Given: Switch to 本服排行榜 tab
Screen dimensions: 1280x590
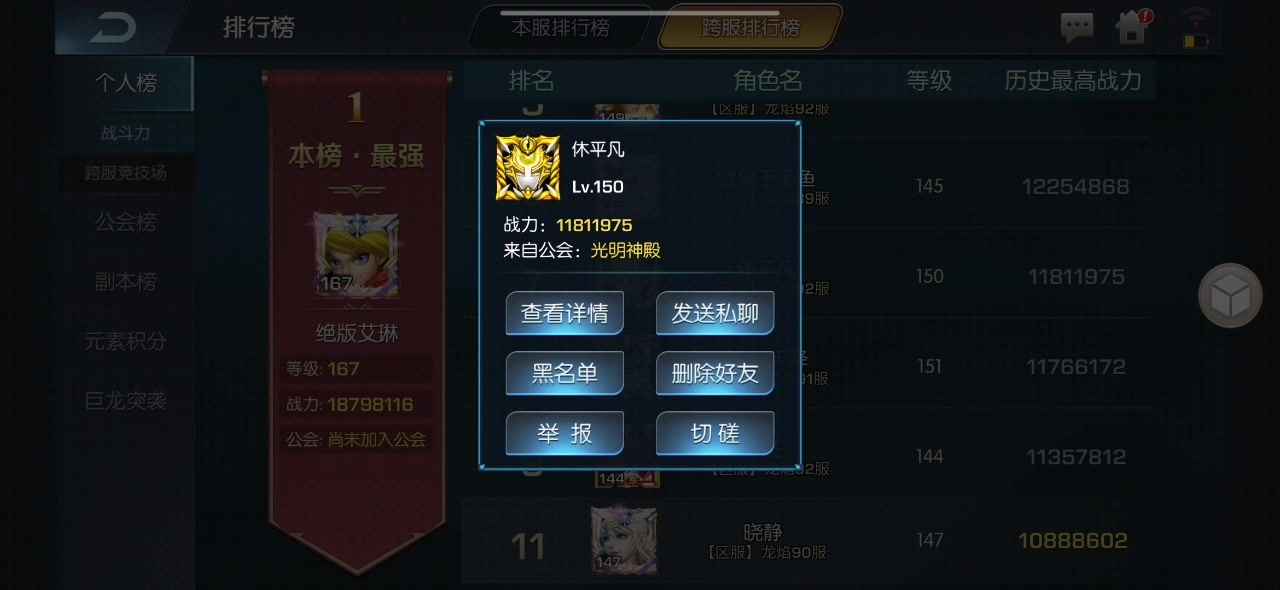Looking at the screenshot, I should pos(561,27).
